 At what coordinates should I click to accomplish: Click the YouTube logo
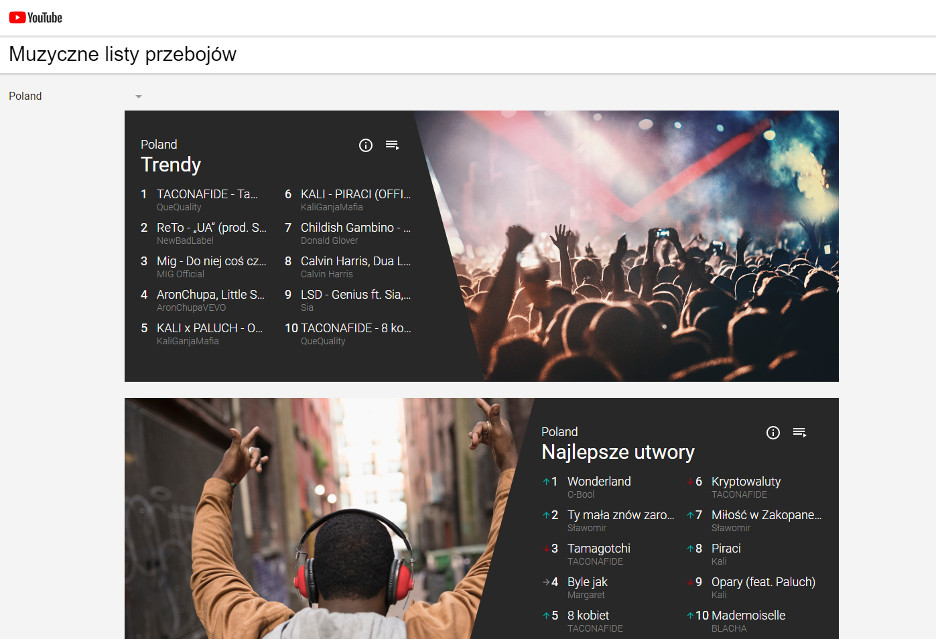click(x=36, y=17)
